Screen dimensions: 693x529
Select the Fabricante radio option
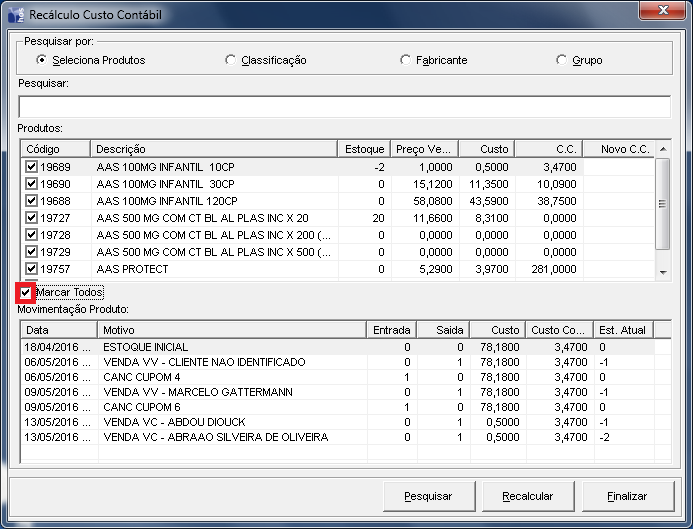coord(406,60)
